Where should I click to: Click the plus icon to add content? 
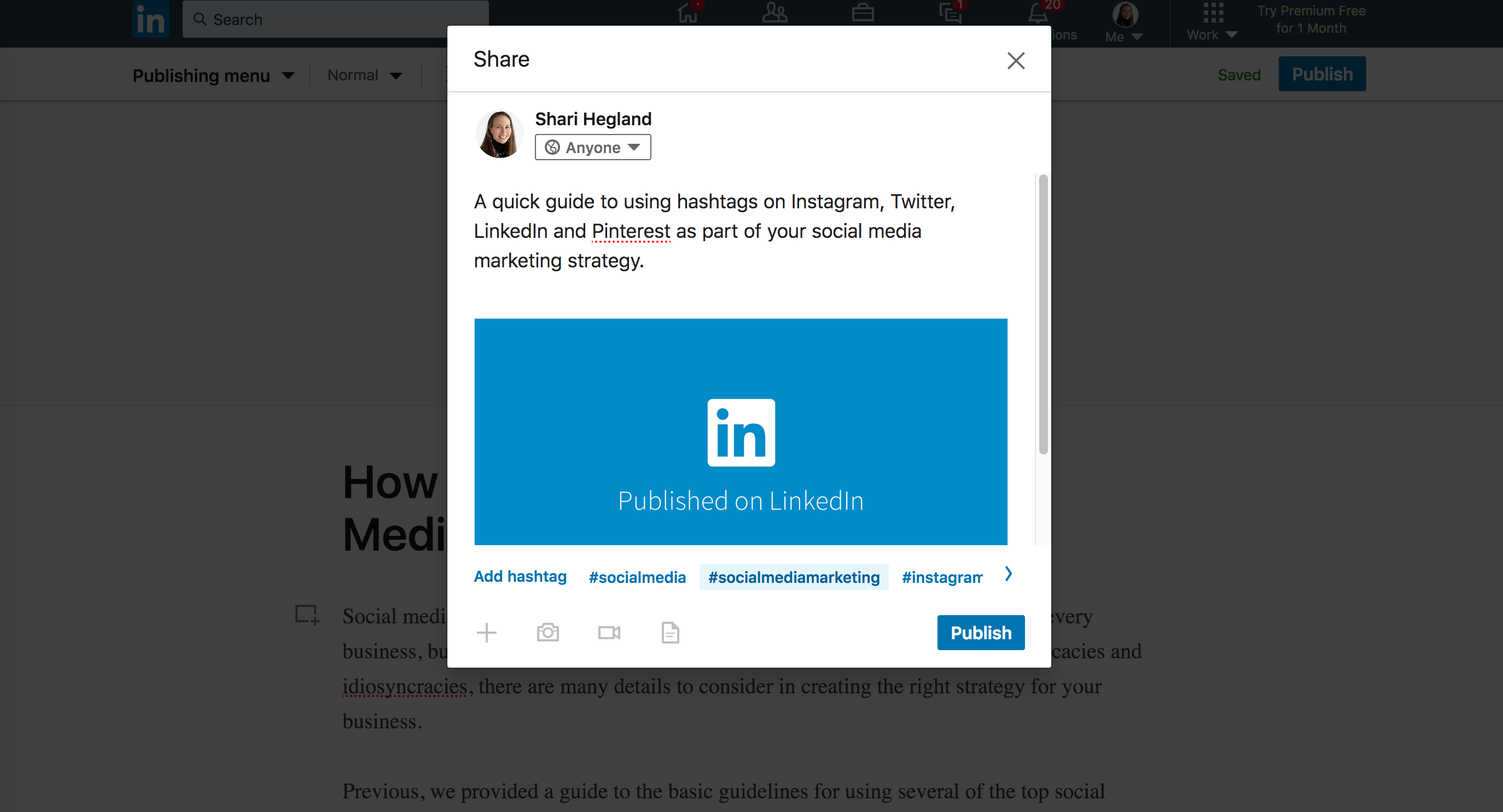click(x=487, y=632)
